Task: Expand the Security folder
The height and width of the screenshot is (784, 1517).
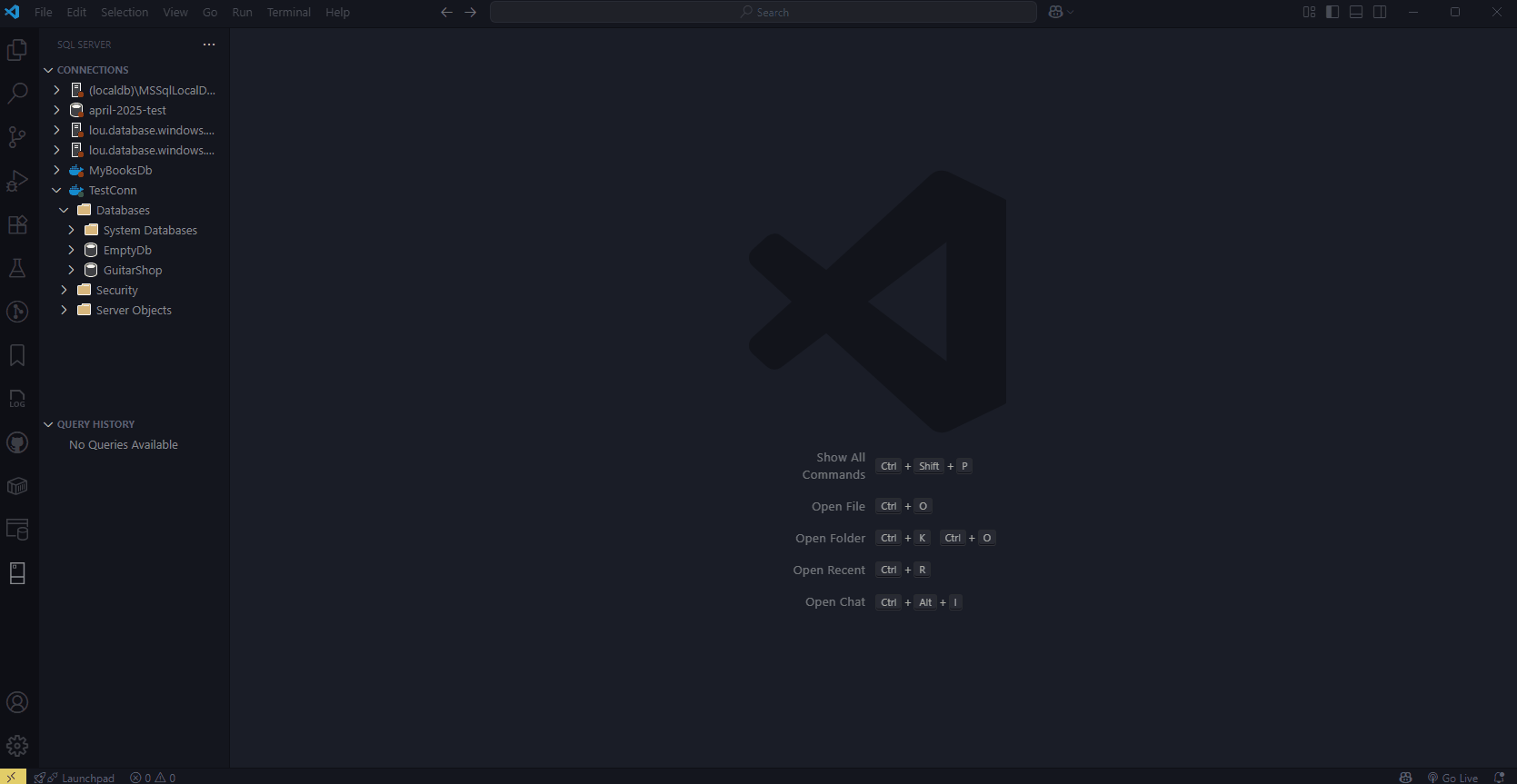Action: (x=64, y=290)
